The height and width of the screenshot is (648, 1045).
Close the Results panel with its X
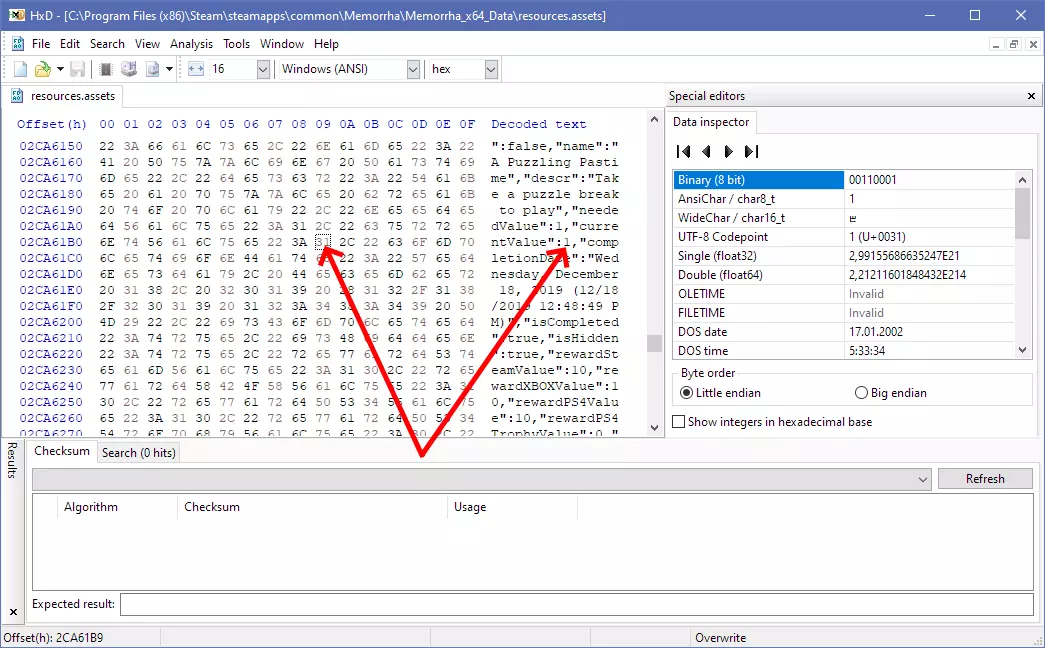[x=13, y=611]
